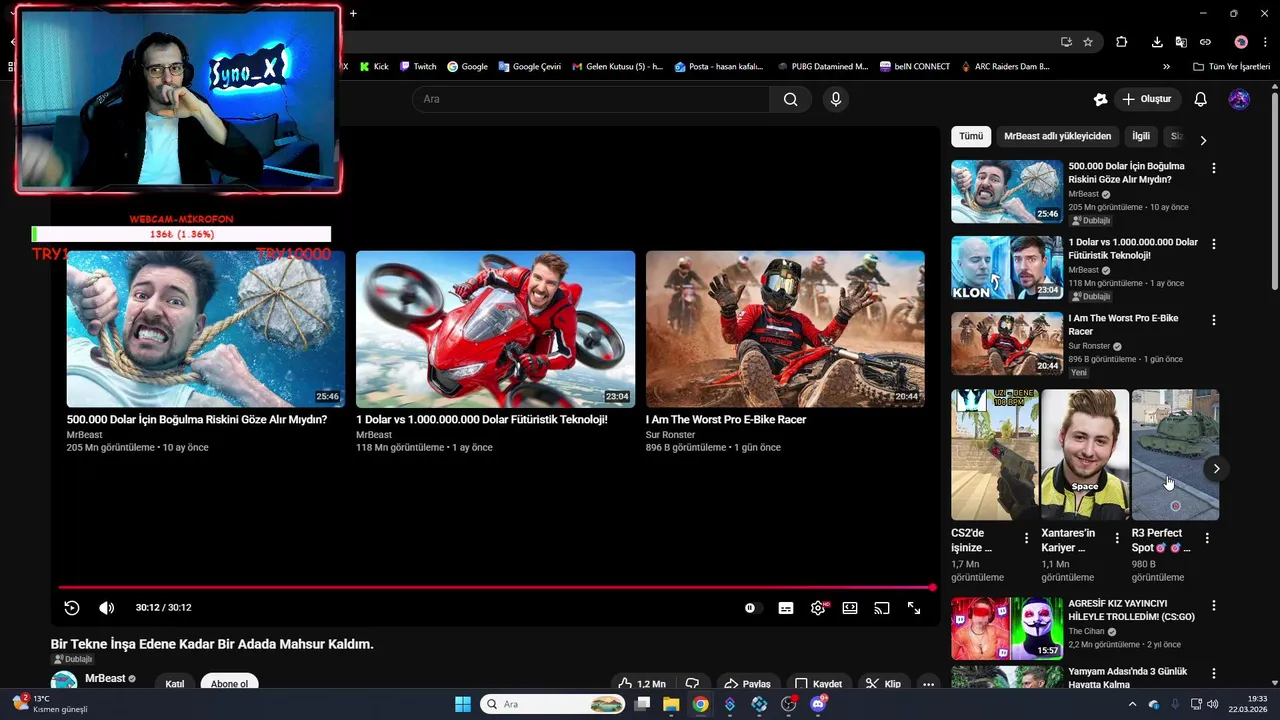Viewport: 1280px width, 720px height.
Task: Open Chrome downloads icon
Action: (x=1157, y=42)
